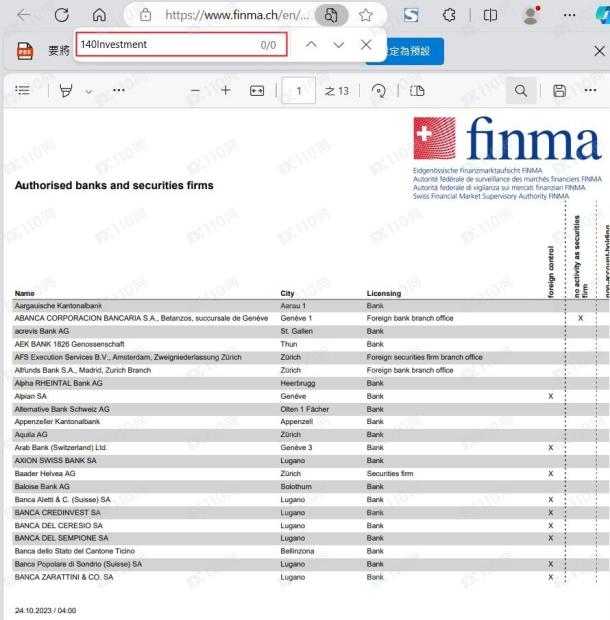Image resolution: width=610 pixels, height=620 pixels.
Task: Select Baader Helvea AG name
Action: pos(45,474)
